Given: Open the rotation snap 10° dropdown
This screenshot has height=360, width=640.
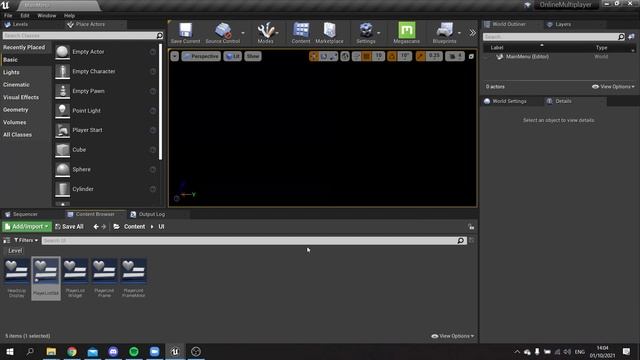Looking at the screenshot, I should [404, 56].
